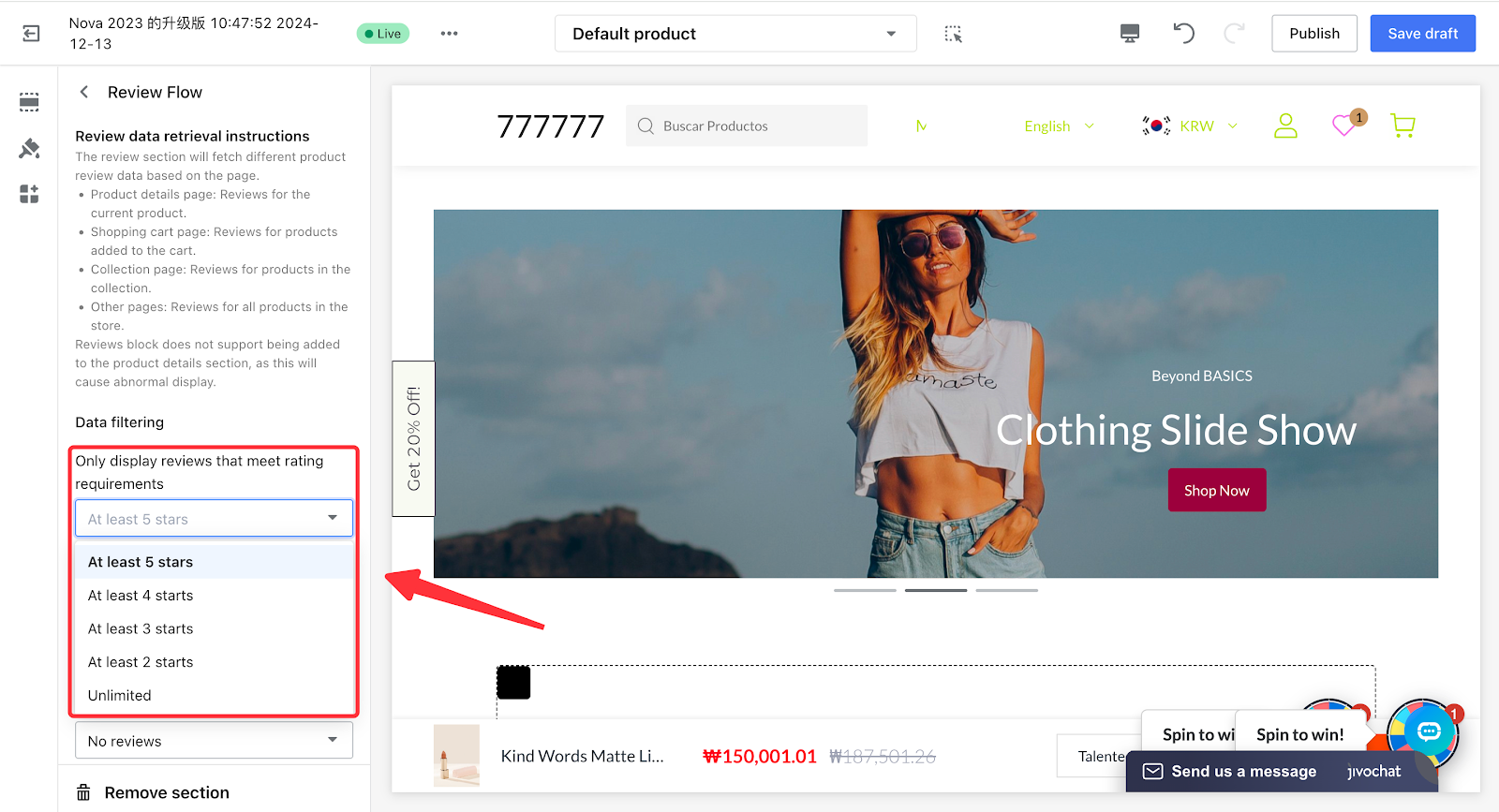
Task: Click the element inspector selection icon
Action: (x=953, y=34)
